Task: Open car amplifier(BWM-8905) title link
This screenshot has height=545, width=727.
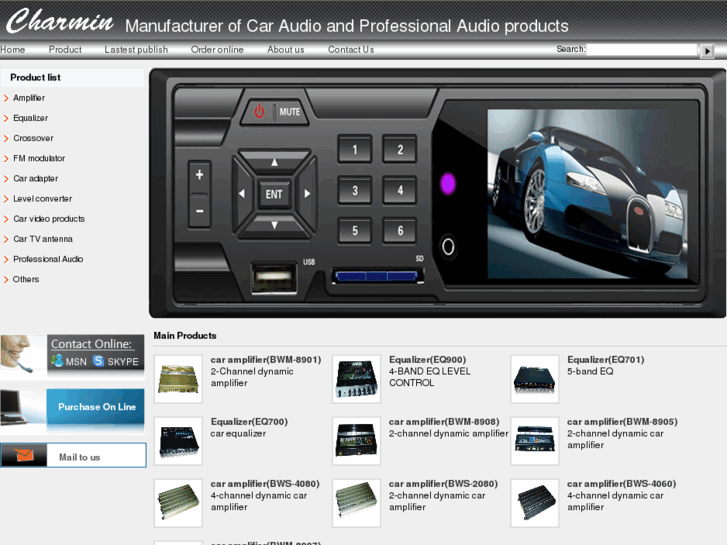Action: point(622,422)
